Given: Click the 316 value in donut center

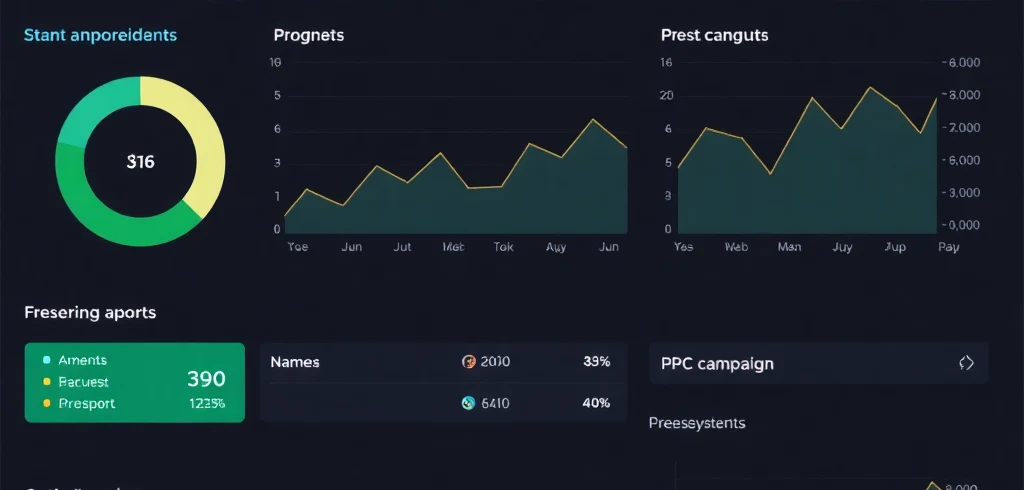Looking at the screenshot, I should pos(141,162).
